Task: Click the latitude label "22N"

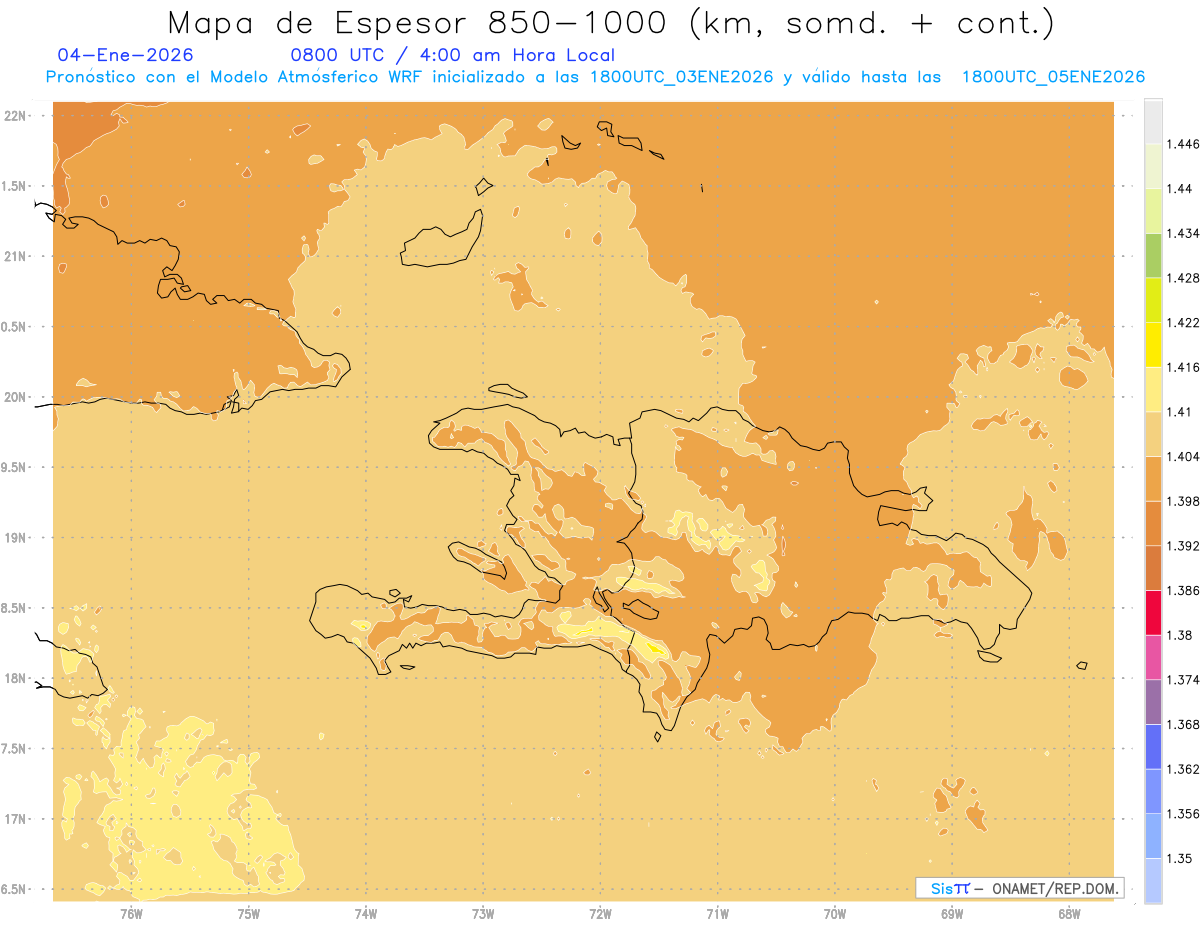Action: 16,116
